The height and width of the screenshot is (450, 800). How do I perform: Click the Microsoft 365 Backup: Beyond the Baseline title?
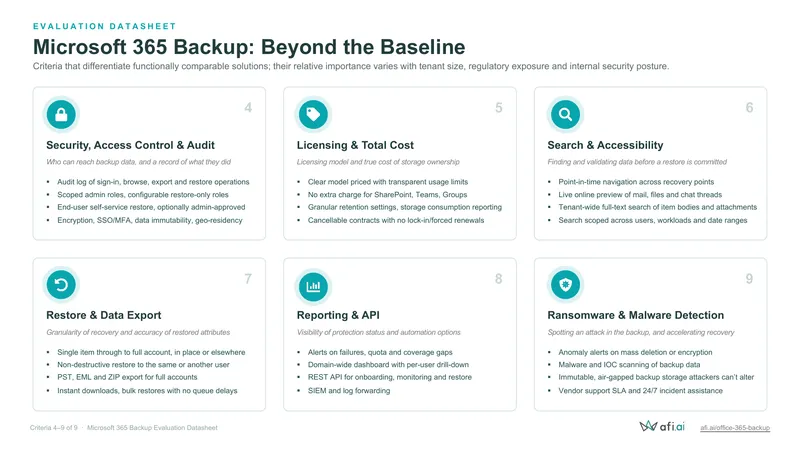249,47
